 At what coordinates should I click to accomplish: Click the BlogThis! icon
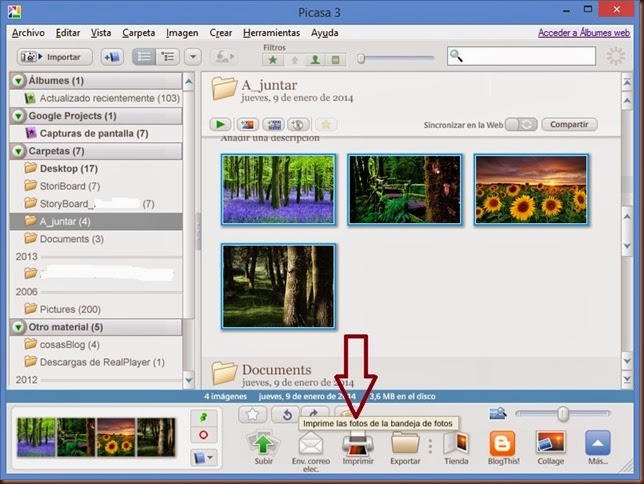pos(504,448)
